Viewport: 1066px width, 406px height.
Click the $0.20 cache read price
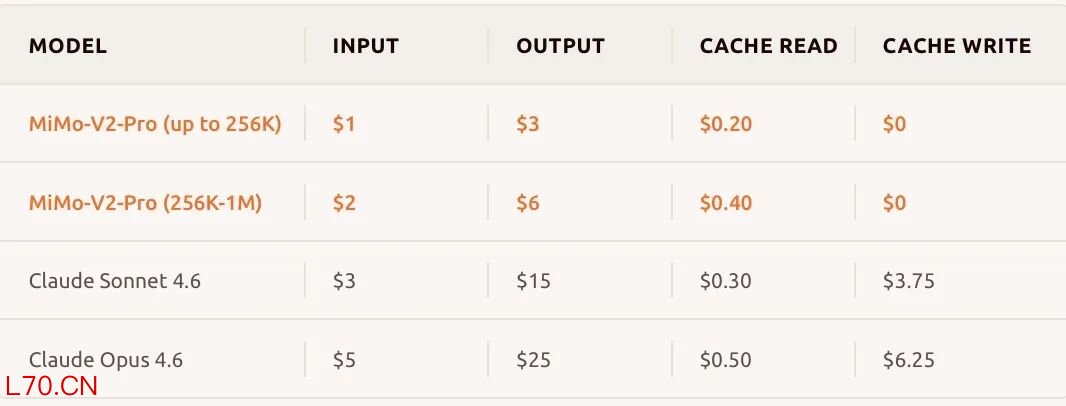tap(725, 124)
